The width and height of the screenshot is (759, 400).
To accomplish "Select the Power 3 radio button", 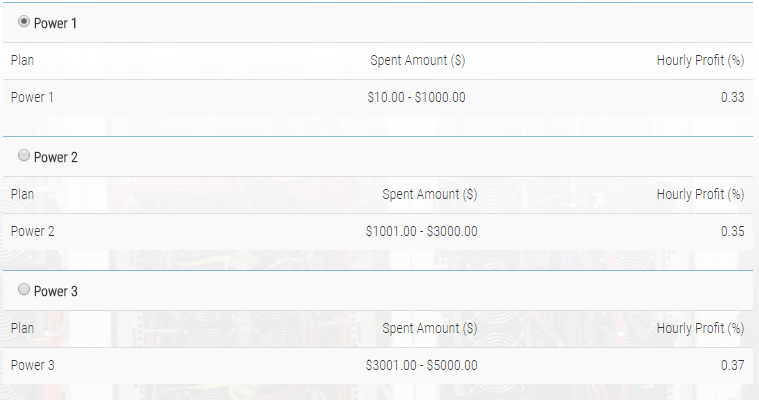I will (24, 289).
